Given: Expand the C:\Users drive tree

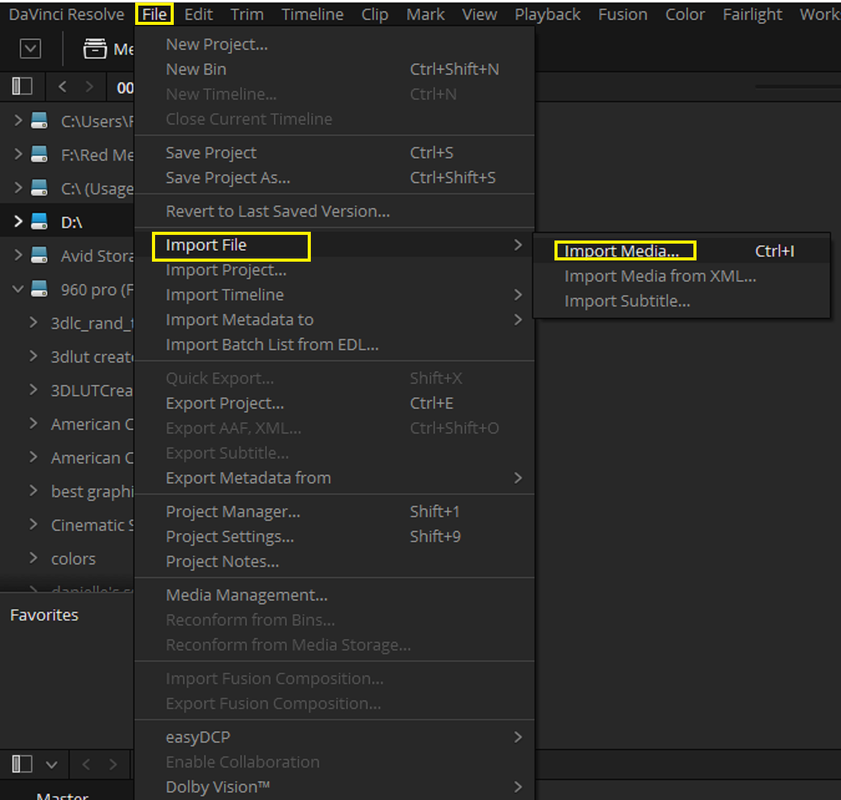Looking at the screenshot, I should coord(18,121).
